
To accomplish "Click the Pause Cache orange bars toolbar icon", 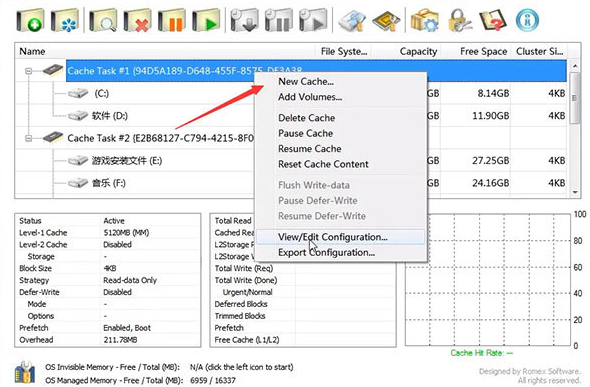I will coord(172,20).
